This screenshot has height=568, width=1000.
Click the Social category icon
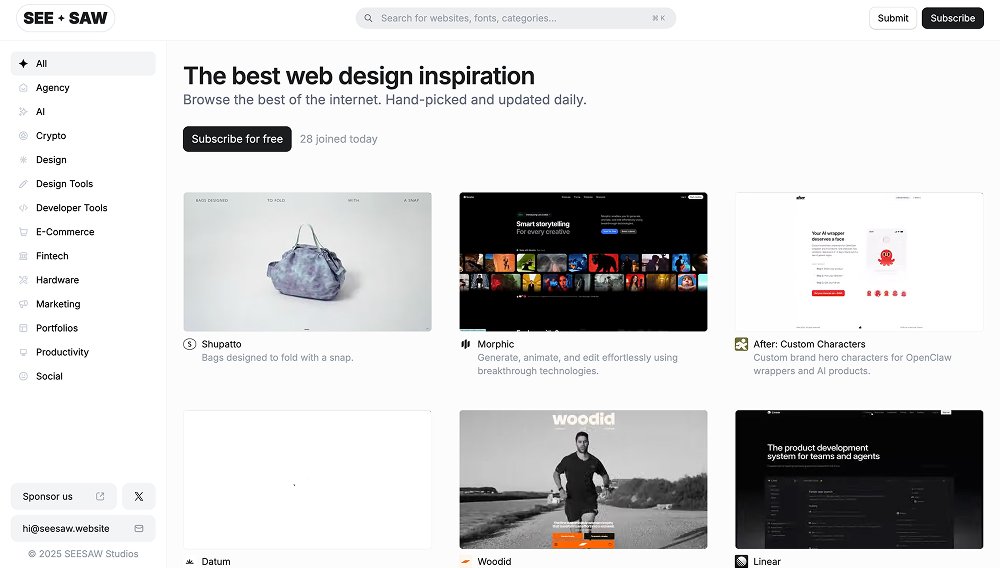[x=24, y=376]
